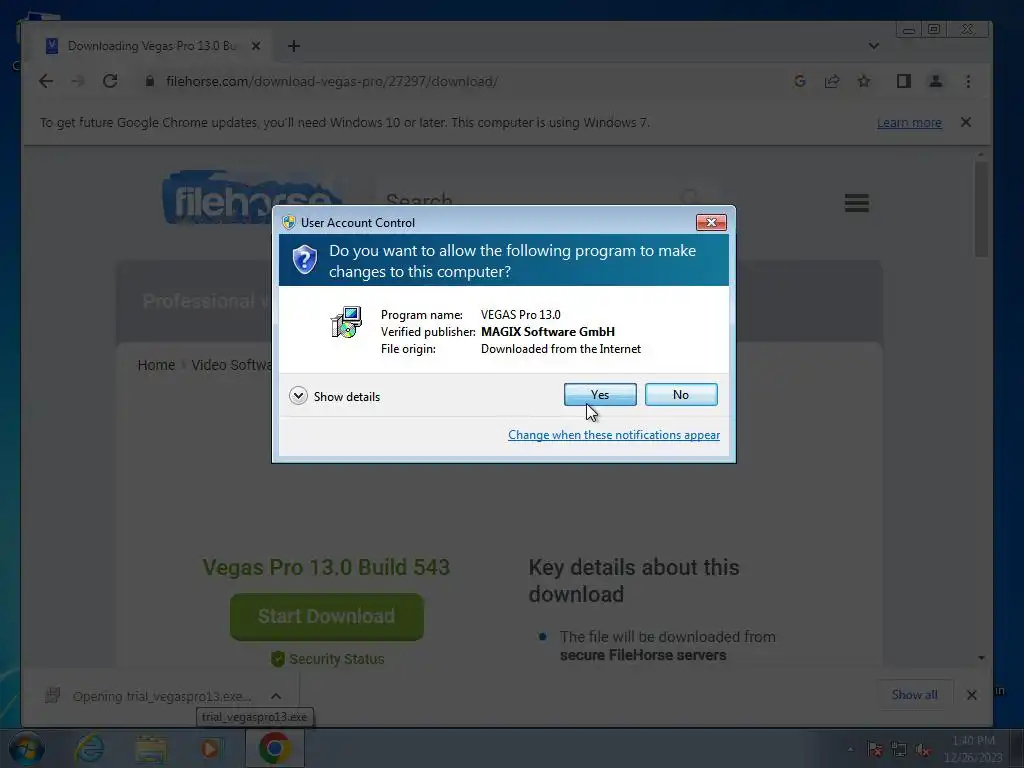
Task: Click the taskbar clock
Action: pos(973,749)
